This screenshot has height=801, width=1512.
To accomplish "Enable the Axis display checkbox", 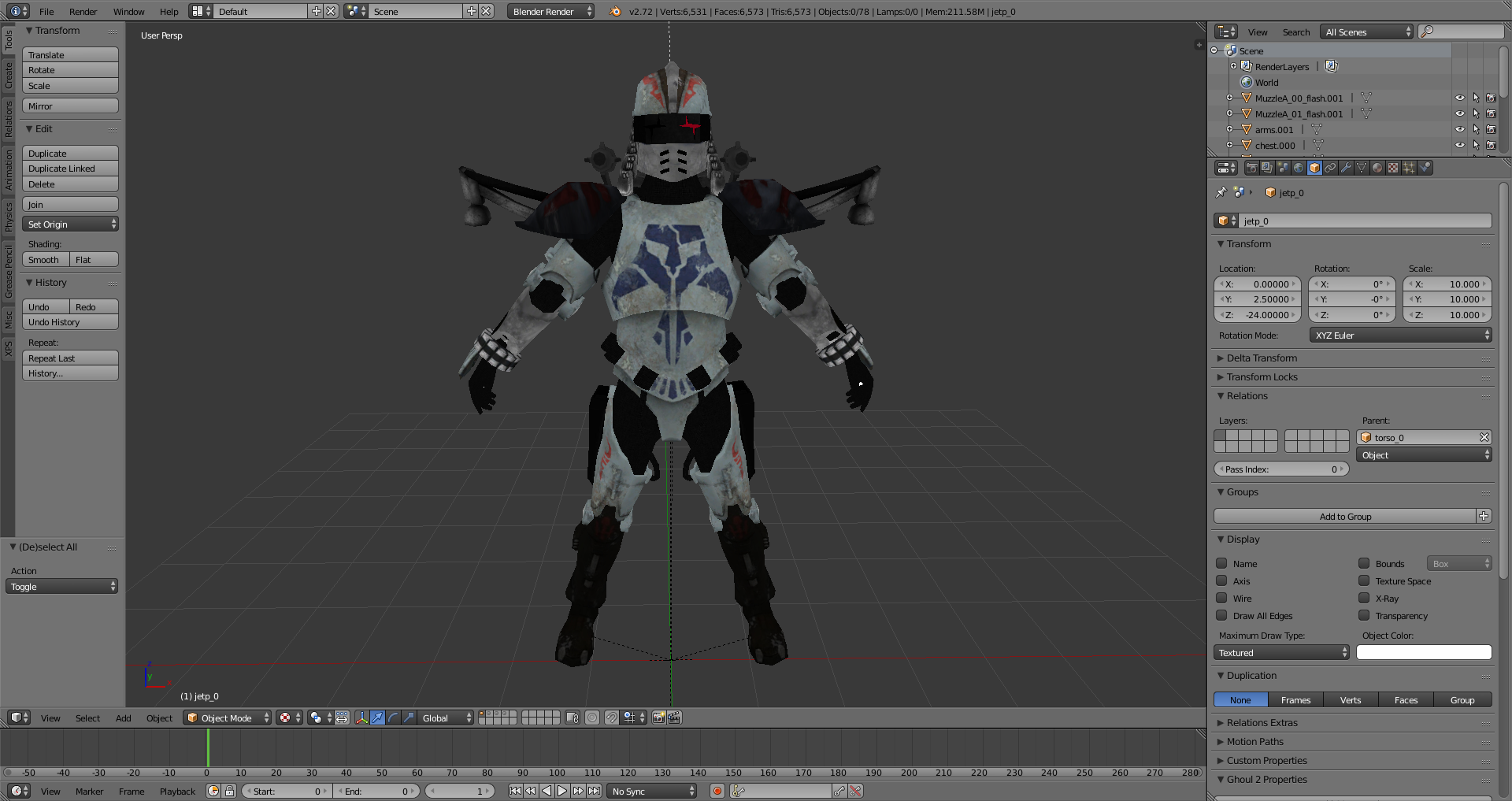I will pyautogui.click(x=1221, y=580).
